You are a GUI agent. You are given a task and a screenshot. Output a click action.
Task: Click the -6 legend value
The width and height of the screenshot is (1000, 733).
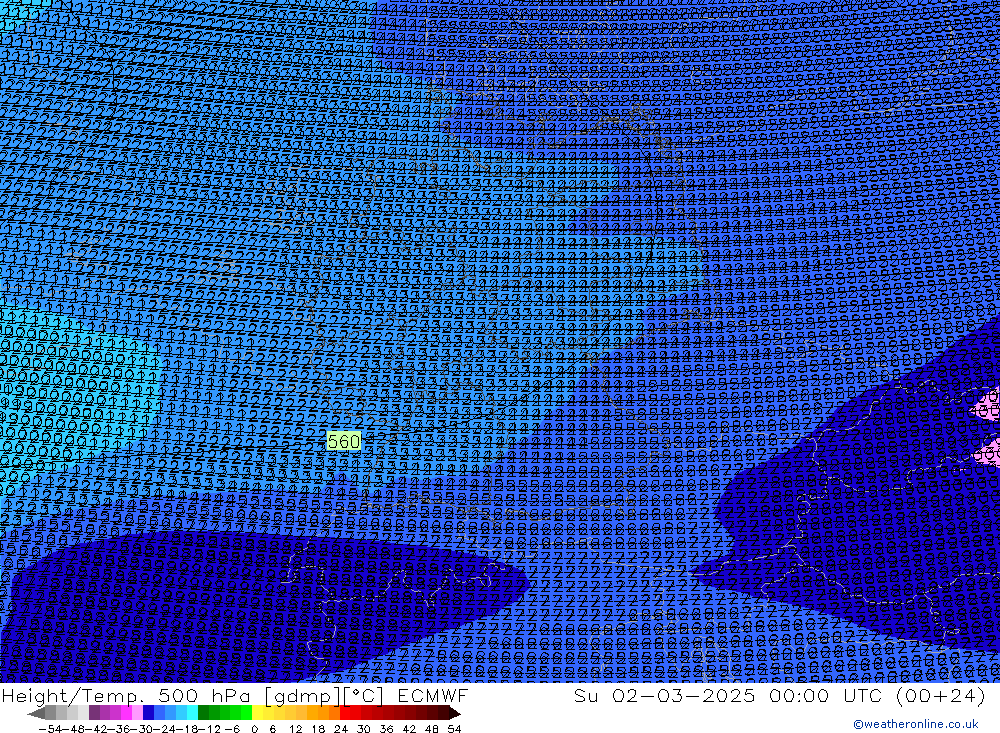tap(233, 729)
